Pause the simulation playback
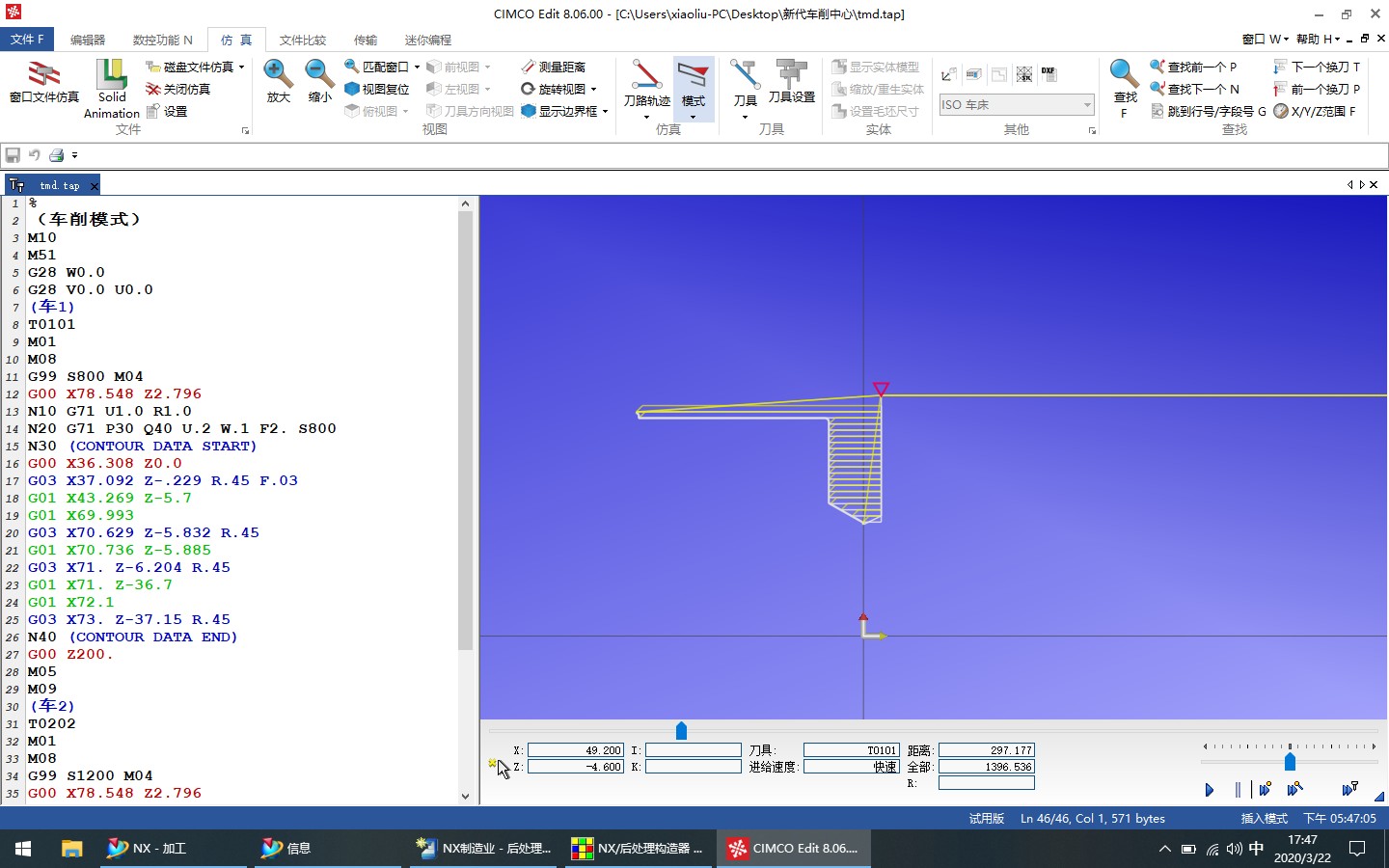 point(1238,790)
